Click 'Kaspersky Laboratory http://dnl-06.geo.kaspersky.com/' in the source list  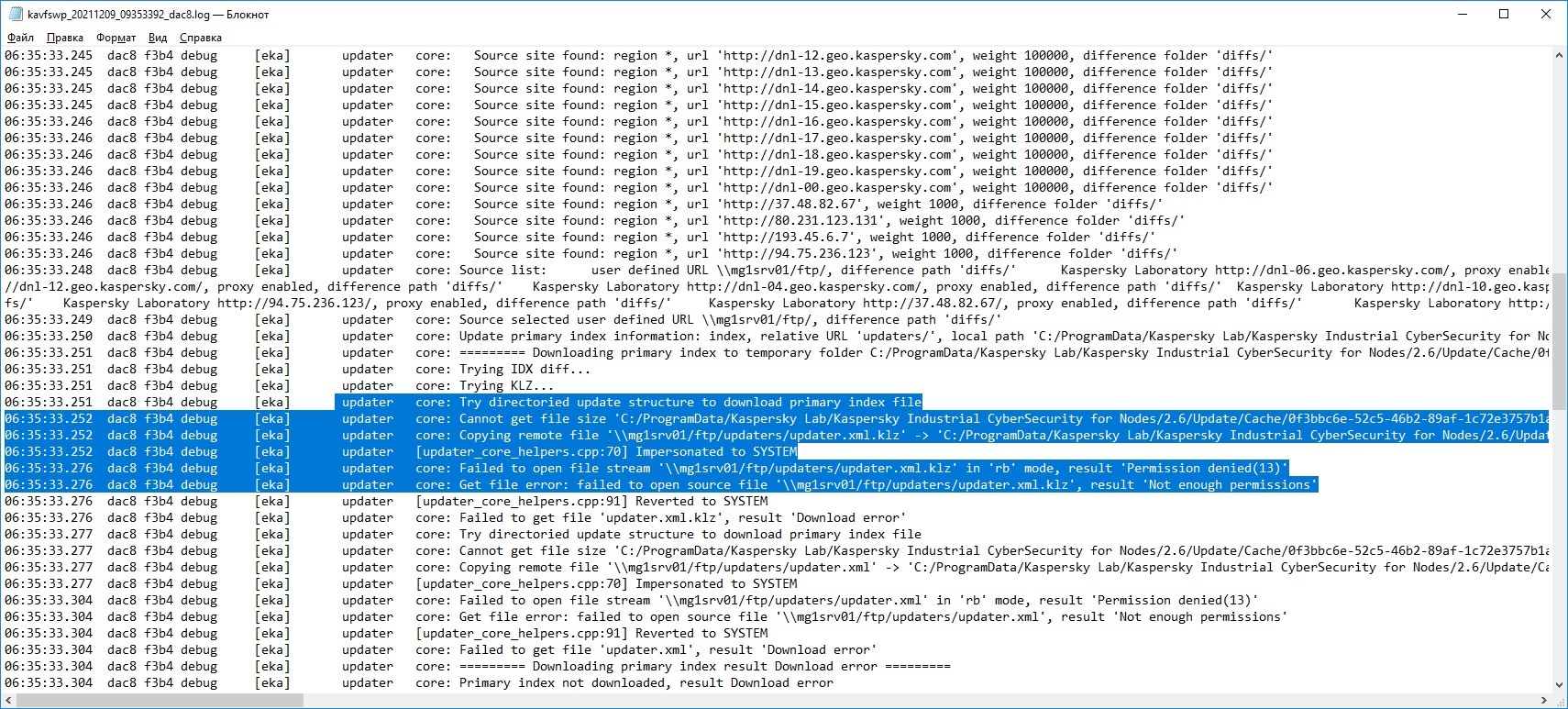(1255, 271)
